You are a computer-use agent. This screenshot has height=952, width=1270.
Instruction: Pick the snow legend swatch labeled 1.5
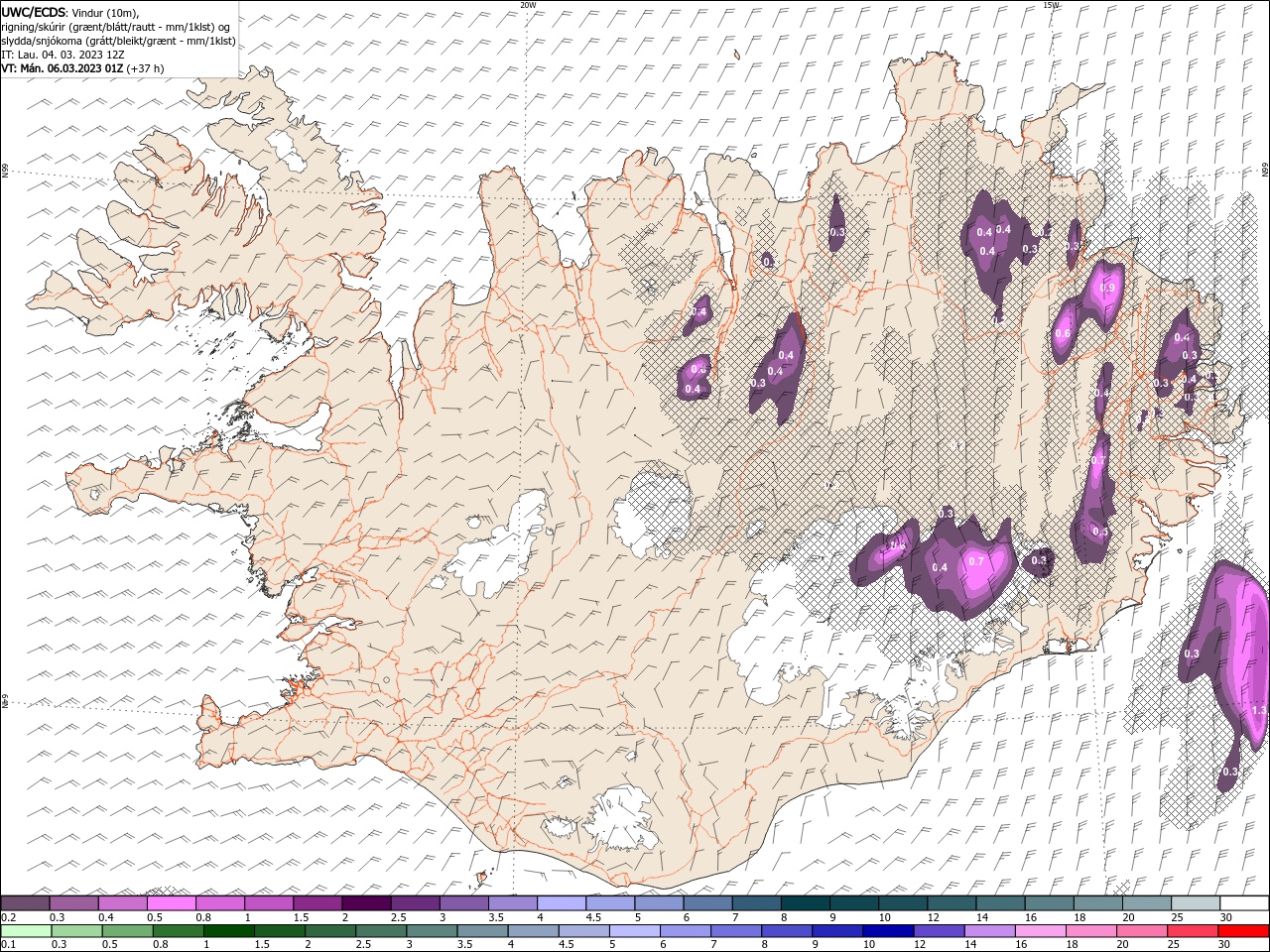(317, 903)
